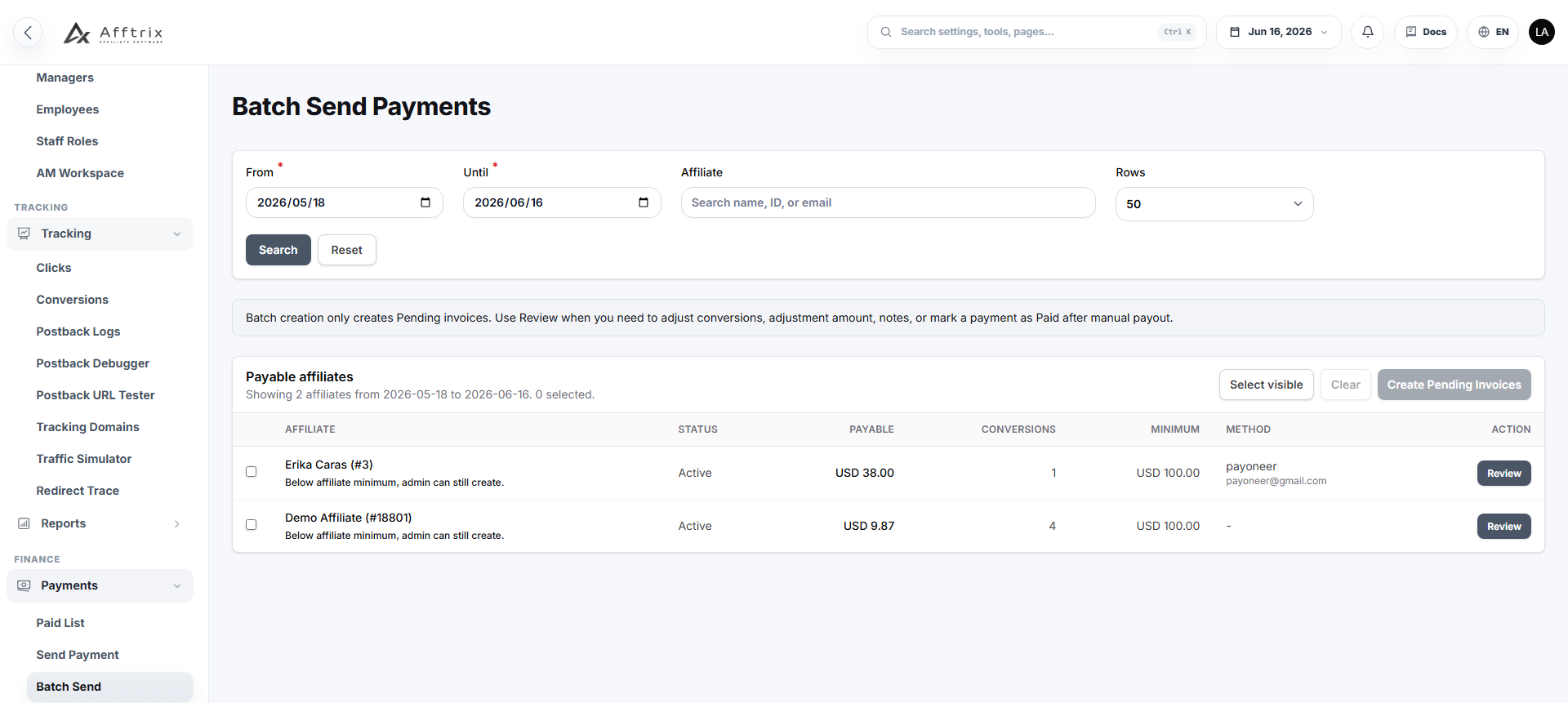Click the USD 38.00 payable amount
This screenshot has width=1568, height=703.
pyautogui.click(x=865, y=473)
